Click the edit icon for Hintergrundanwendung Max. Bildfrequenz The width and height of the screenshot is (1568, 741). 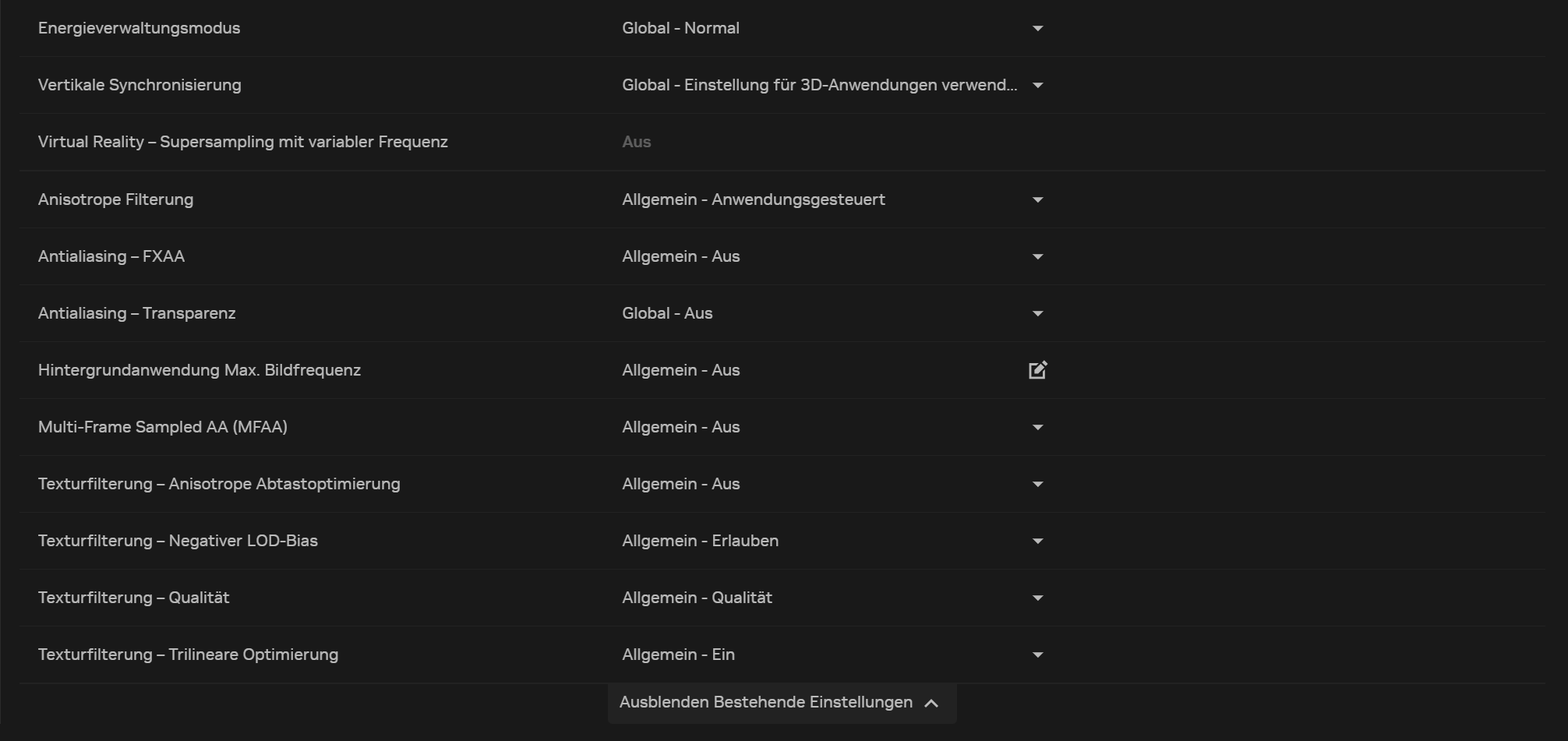pos(1037,370)
